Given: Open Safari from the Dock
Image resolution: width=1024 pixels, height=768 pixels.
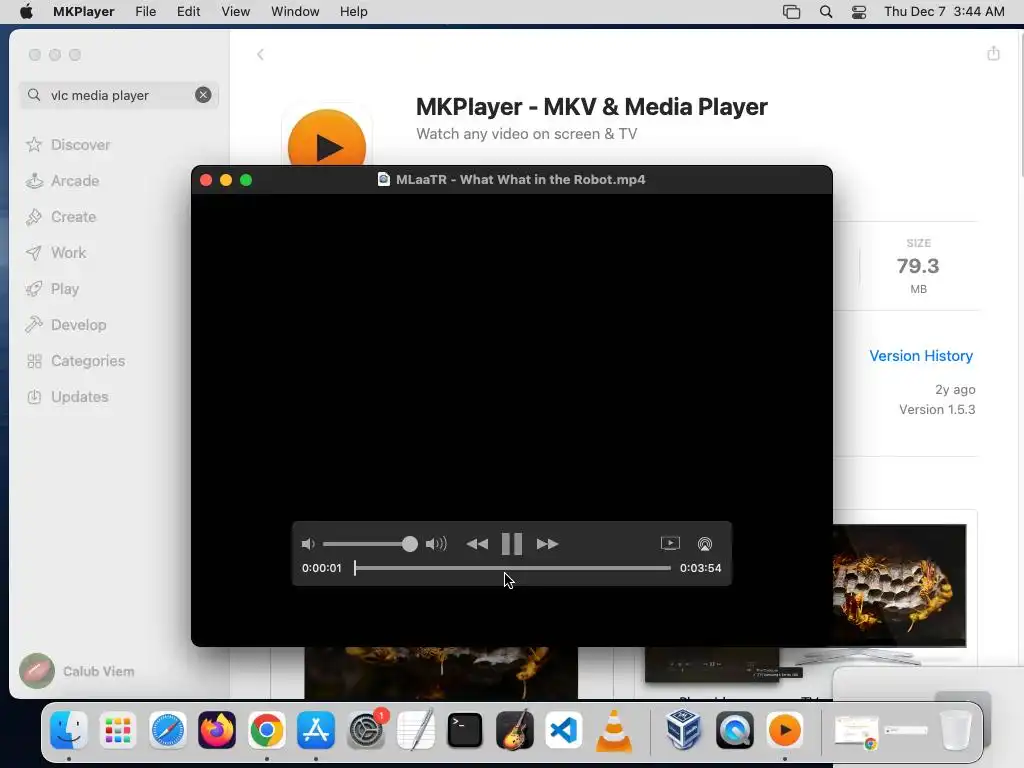Looking at the screenshot, I should tap(168, 730).
